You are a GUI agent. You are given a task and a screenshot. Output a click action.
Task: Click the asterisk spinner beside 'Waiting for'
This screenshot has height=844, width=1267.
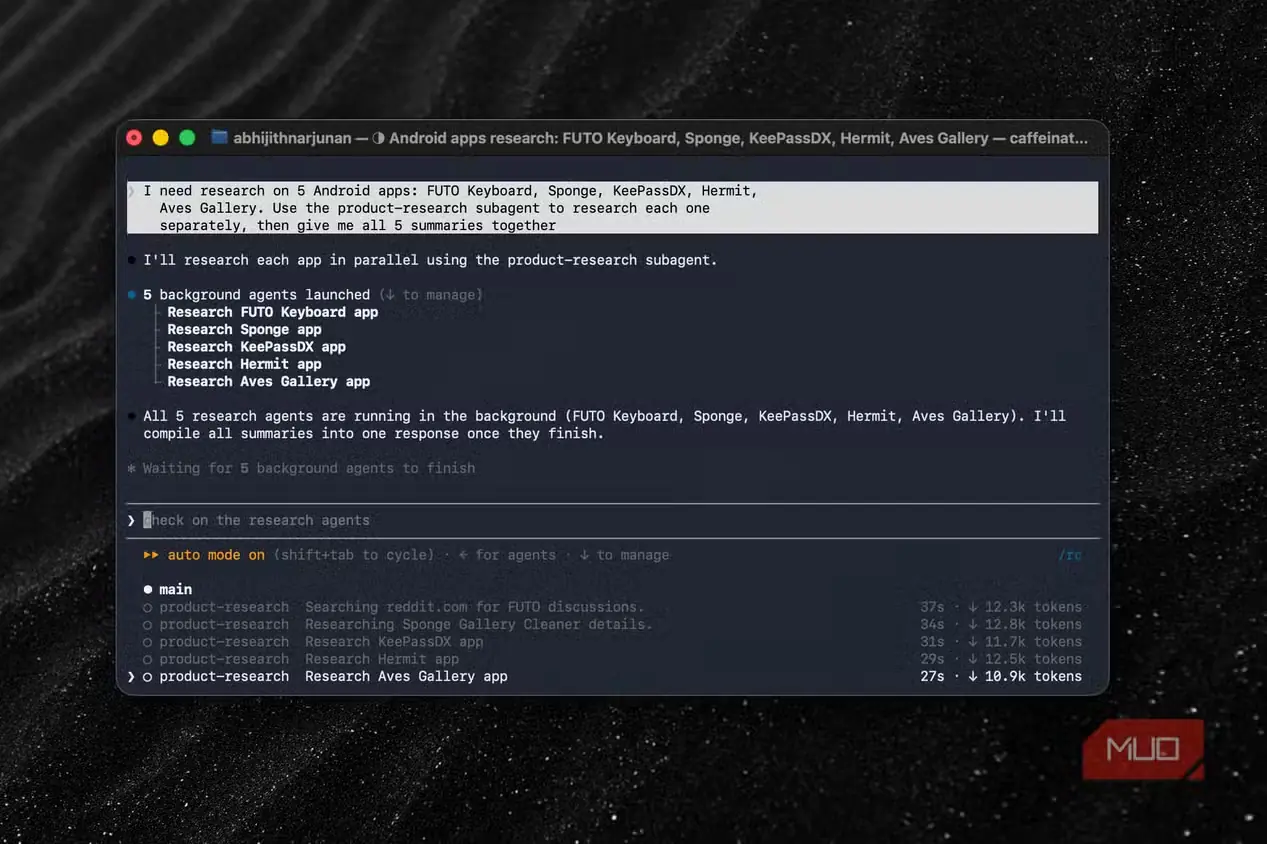(132, 468)
